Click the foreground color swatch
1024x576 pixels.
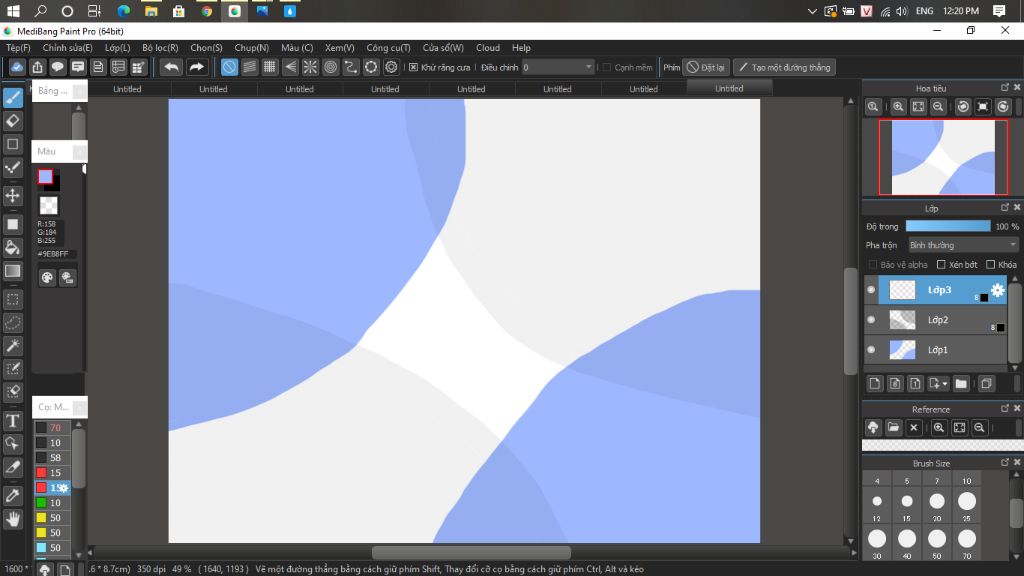tap(45, 176)
